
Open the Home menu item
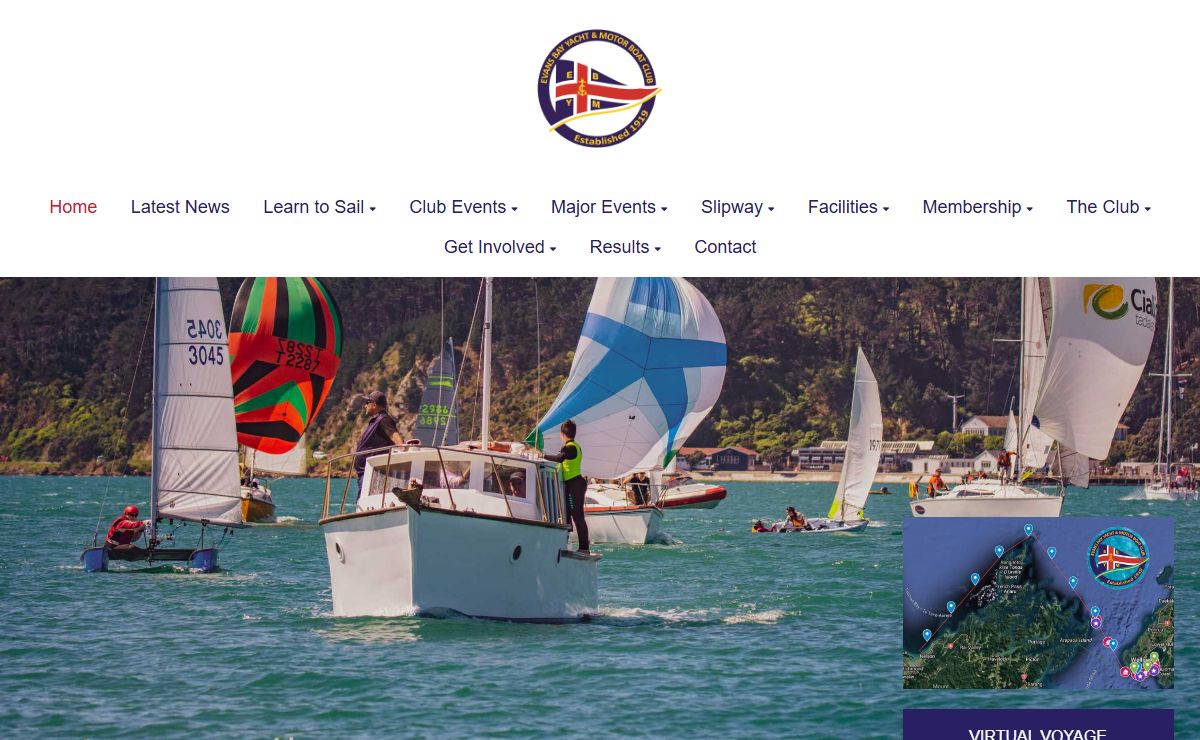click(x=73, y=207)
